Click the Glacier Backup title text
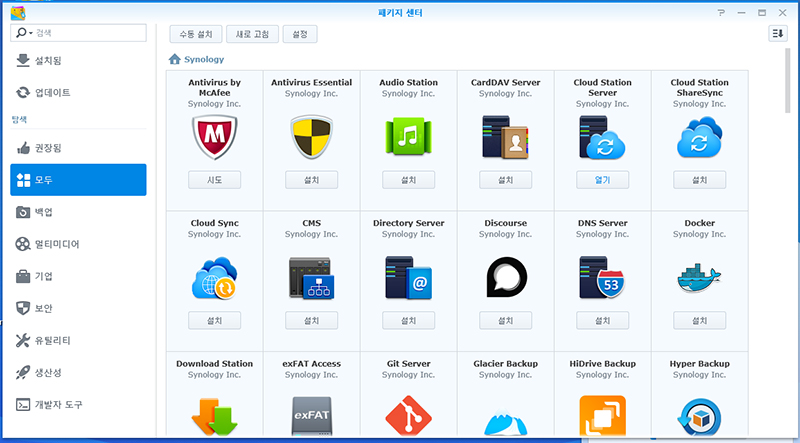Screen dimensions: 800x443 pyautogui.click(x=505, y=364)
